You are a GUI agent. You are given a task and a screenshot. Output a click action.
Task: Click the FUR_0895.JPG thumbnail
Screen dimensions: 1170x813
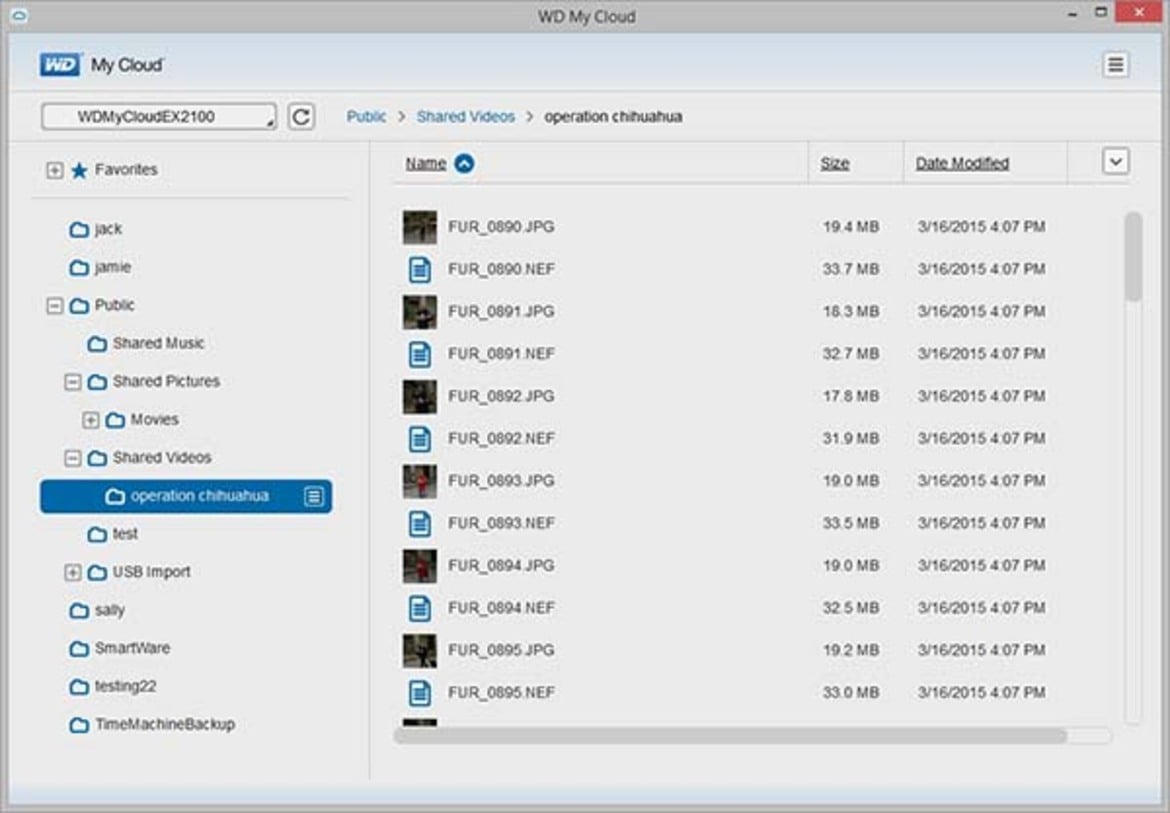coord(420,651)
